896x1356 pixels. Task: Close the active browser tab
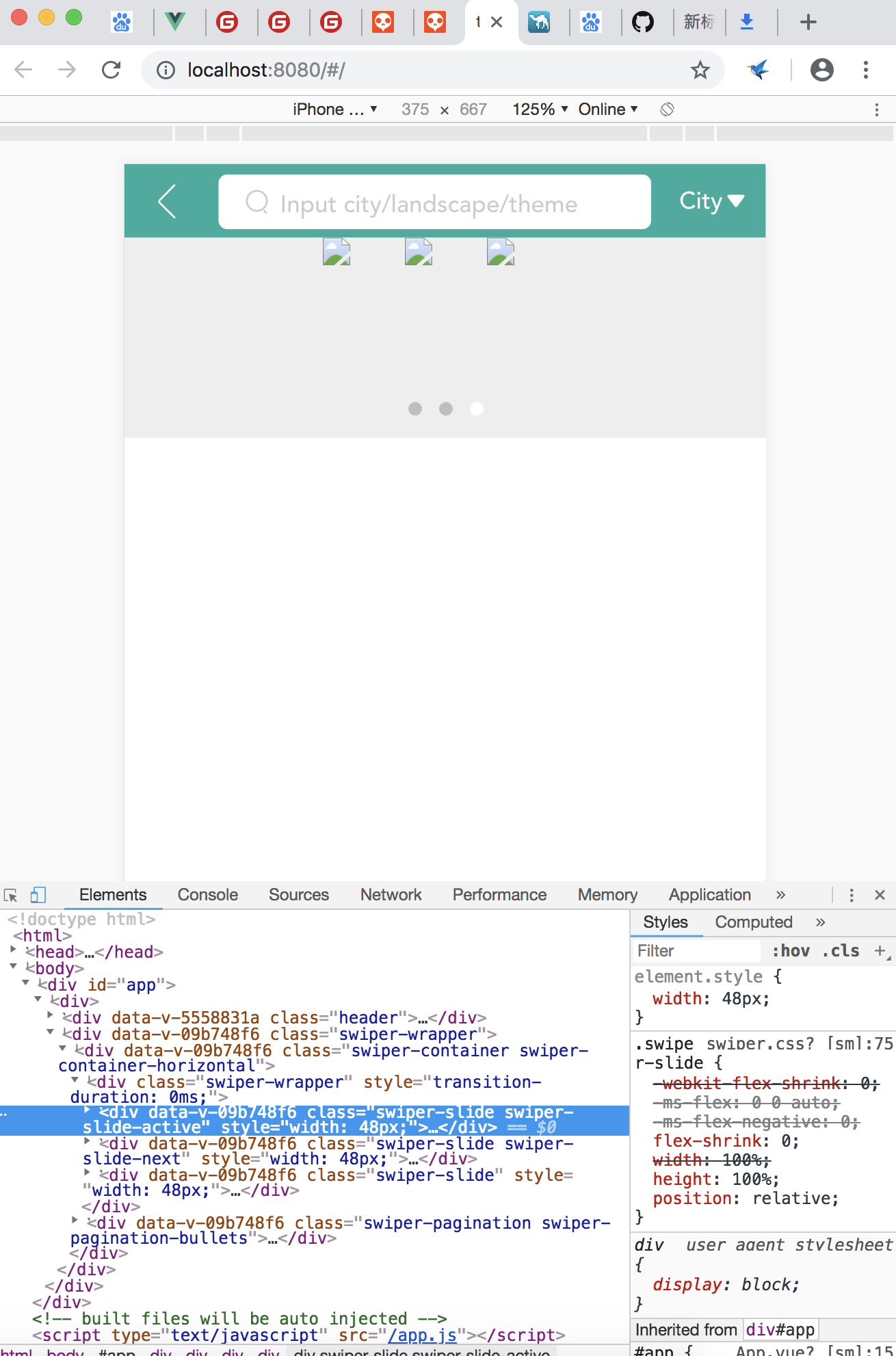coord(497,22)
